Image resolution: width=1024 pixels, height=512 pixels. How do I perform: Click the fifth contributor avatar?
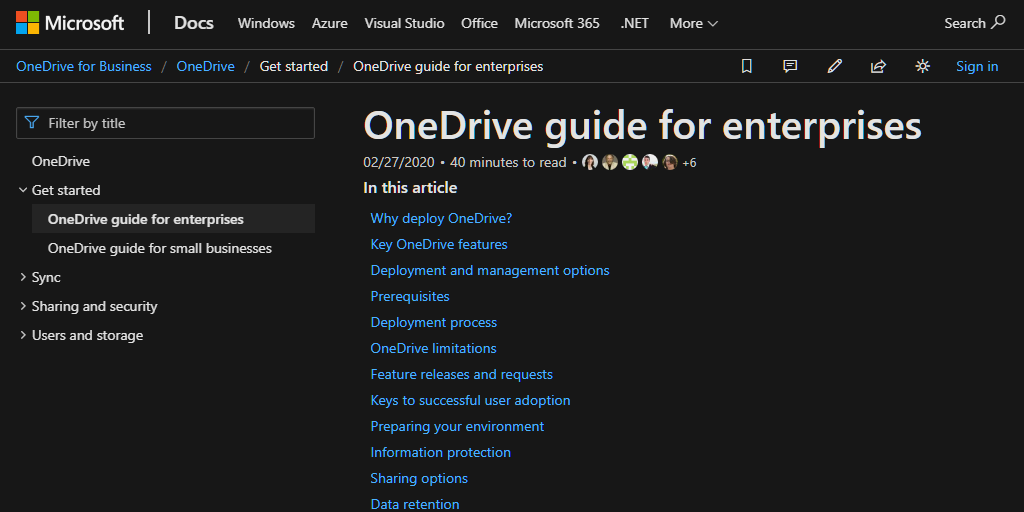670,162
